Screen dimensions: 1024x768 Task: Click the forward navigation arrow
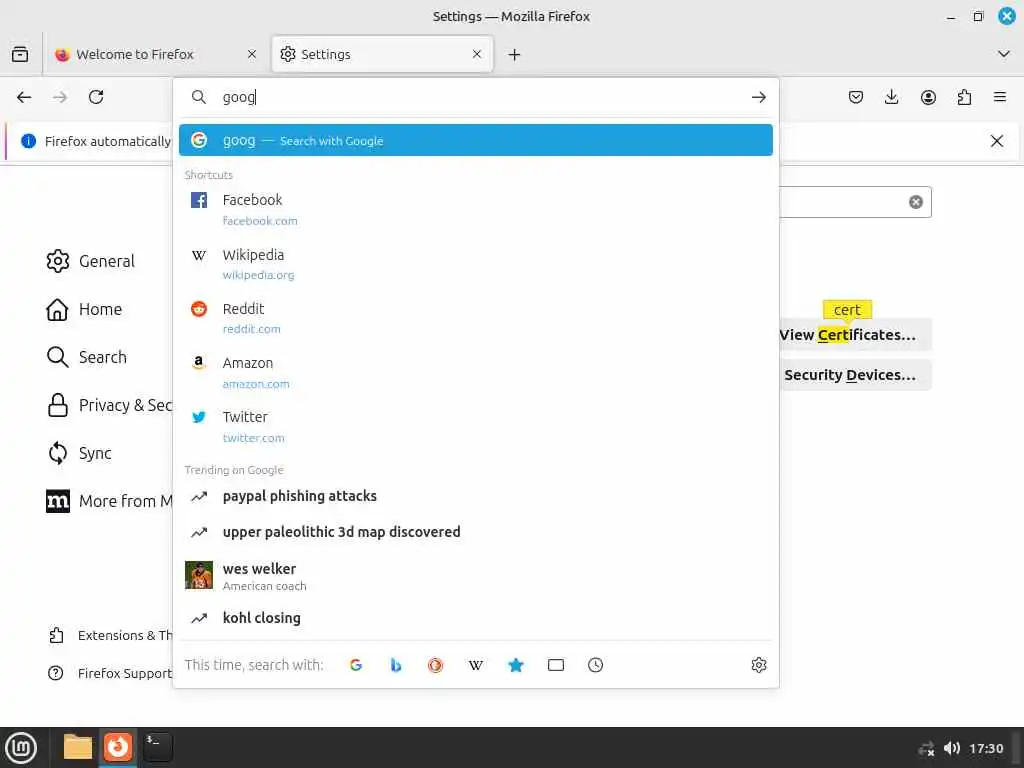60,97
